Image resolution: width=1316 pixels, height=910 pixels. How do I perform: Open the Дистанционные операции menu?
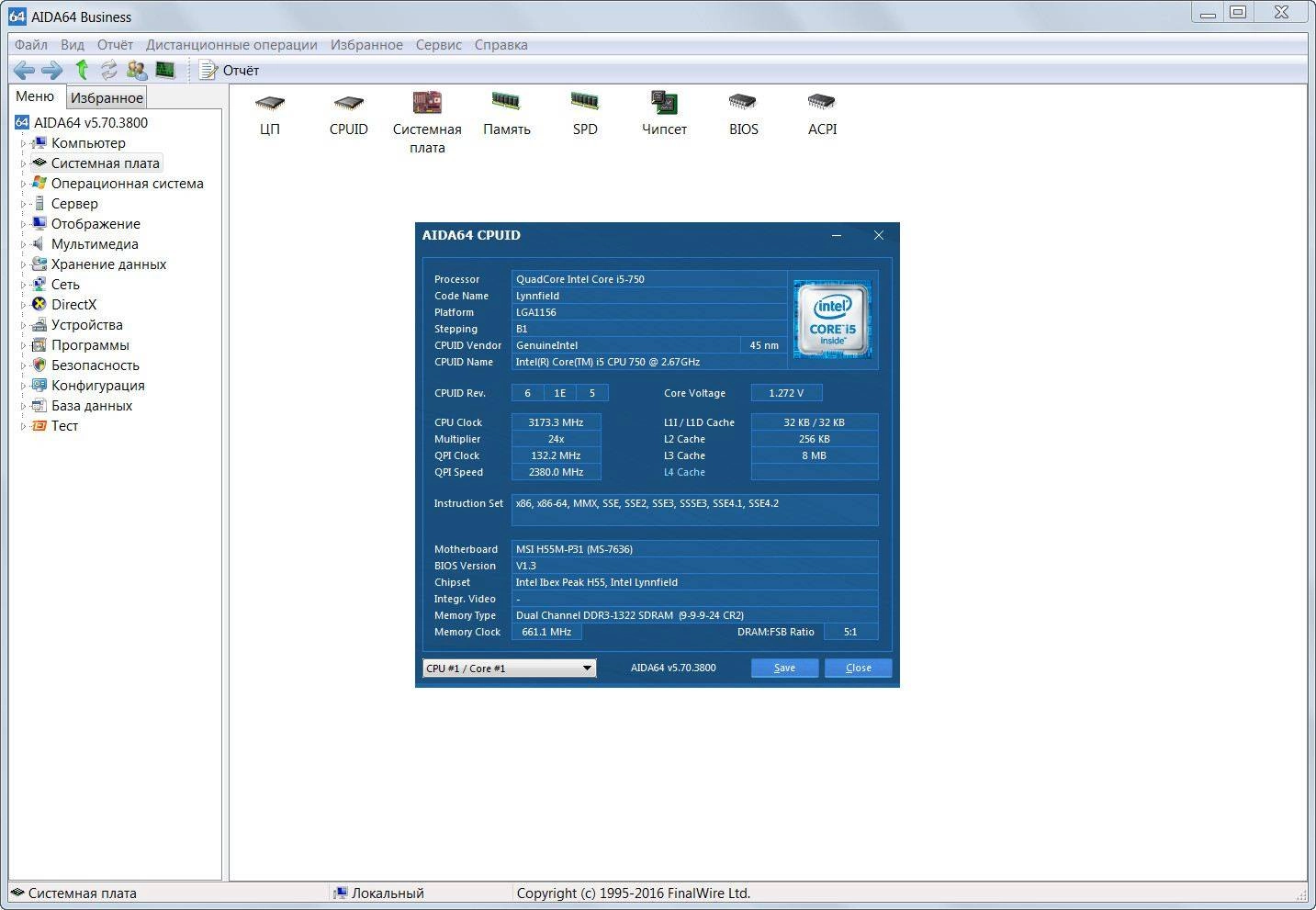(231, 45)
